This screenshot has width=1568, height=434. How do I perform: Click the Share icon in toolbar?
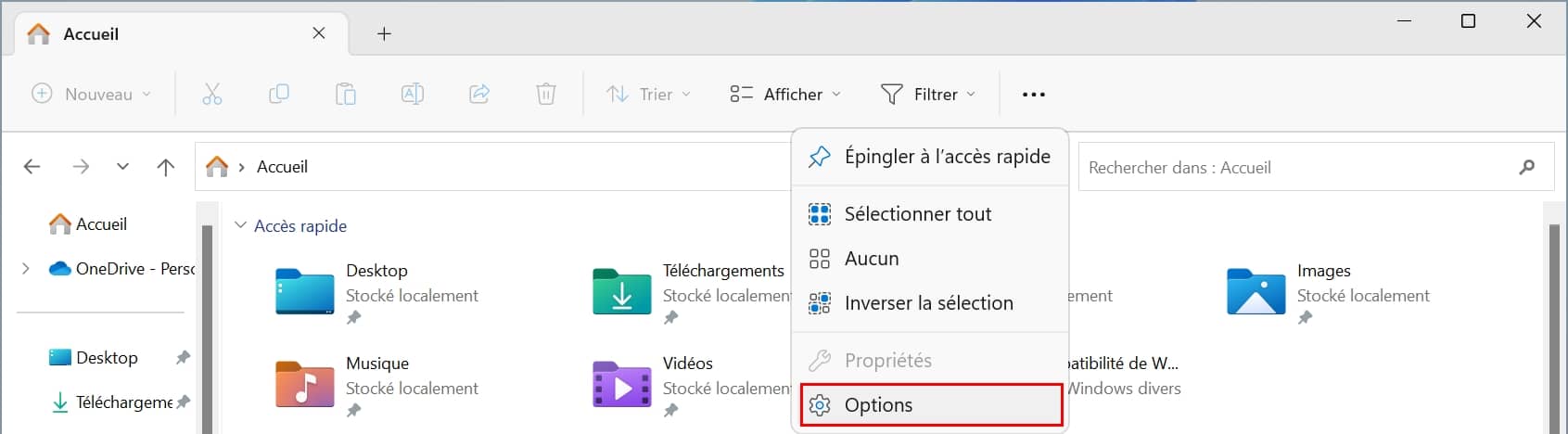tap(479, 94)
